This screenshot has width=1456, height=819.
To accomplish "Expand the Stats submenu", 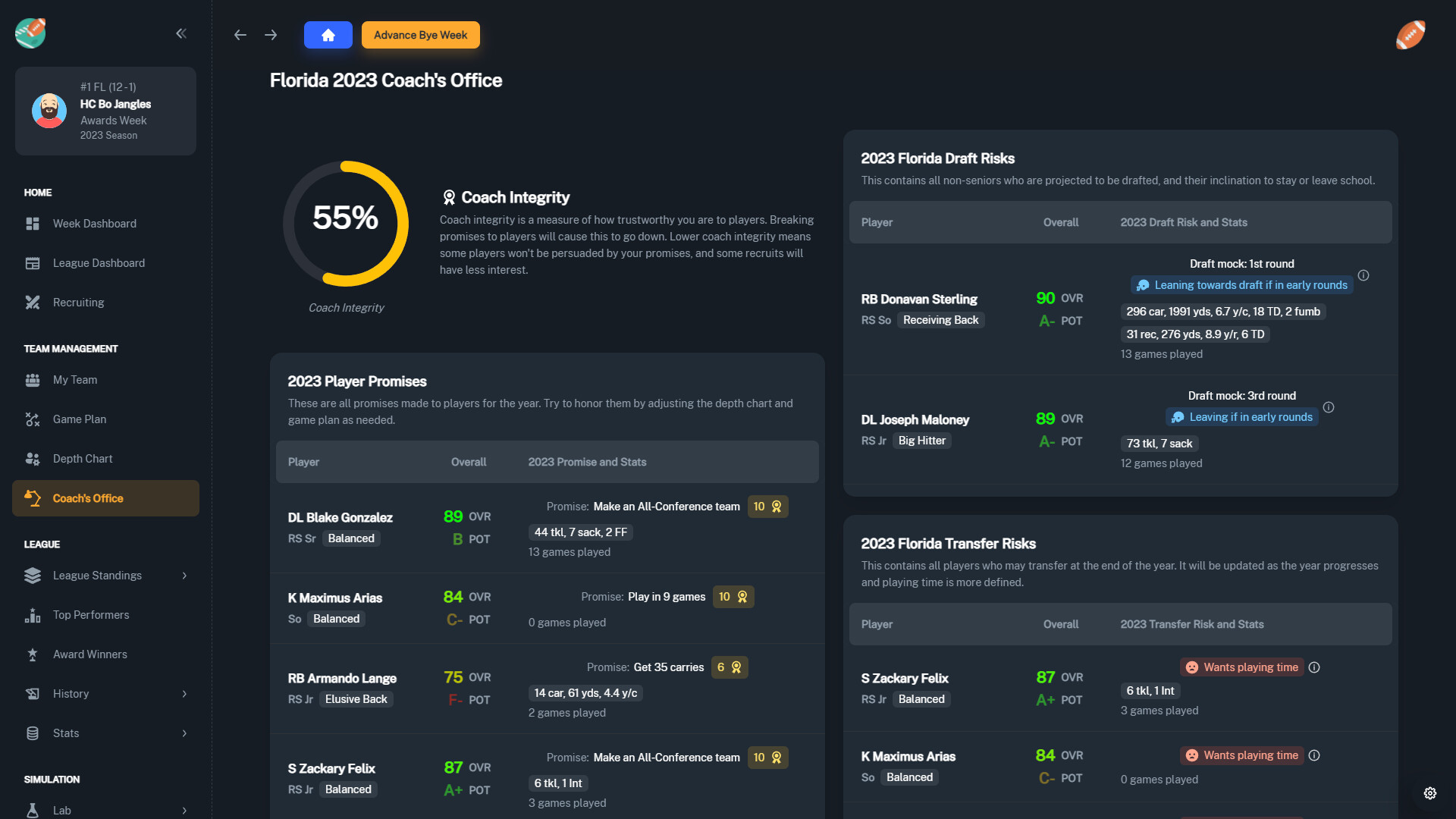I will [x=184, y=733].
